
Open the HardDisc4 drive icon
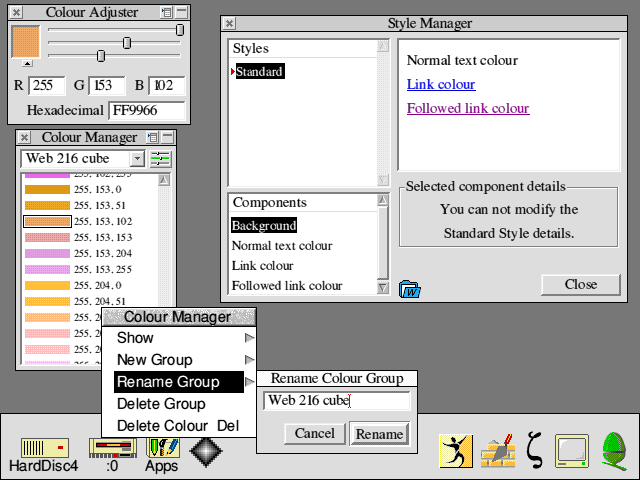click(44, 448)
